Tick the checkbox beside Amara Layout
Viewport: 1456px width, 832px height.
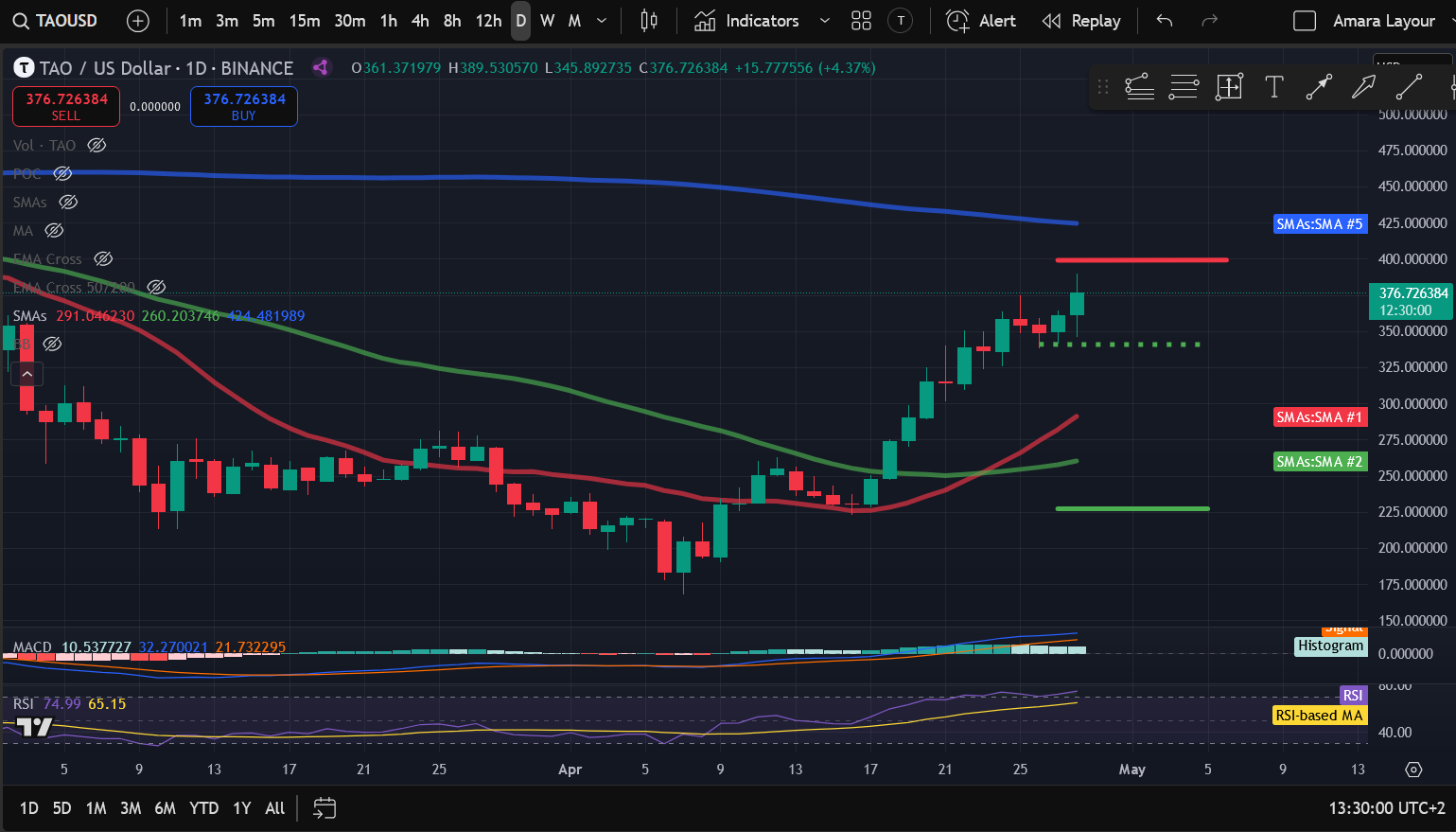[x=1305, y=21]
